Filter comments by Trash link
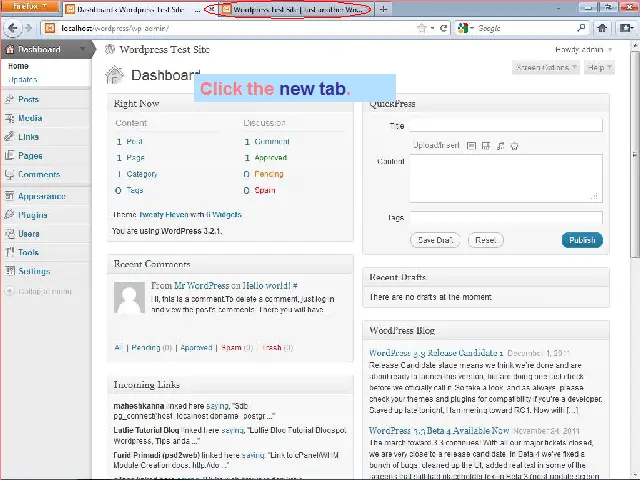The image size is (640, 480). 272,347
